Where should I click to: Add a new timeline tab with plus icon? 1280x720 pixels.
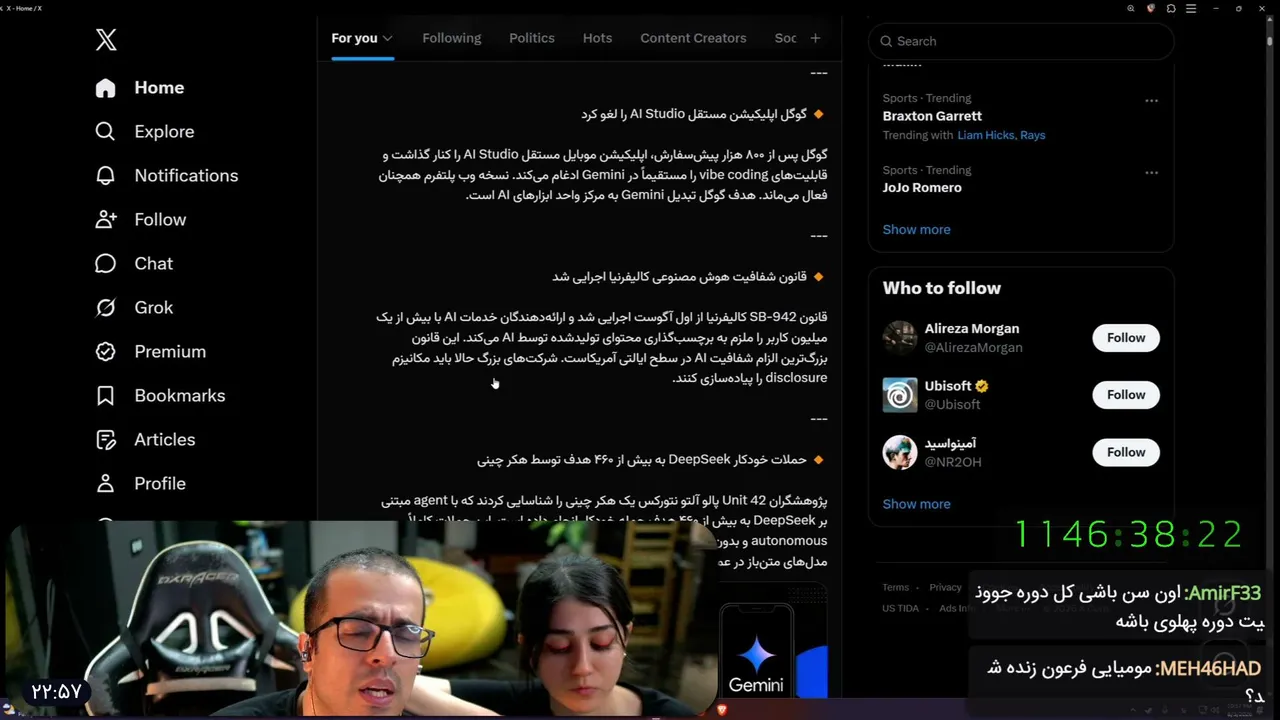click(x=815, y=38)
